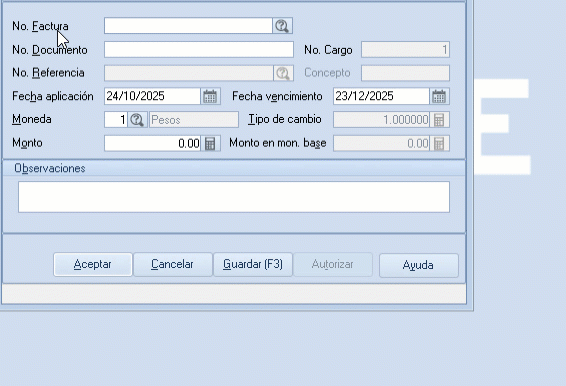Focus the No. Documento input field
The height and width of the screenshot is (386, 566).
pos(199,49)
